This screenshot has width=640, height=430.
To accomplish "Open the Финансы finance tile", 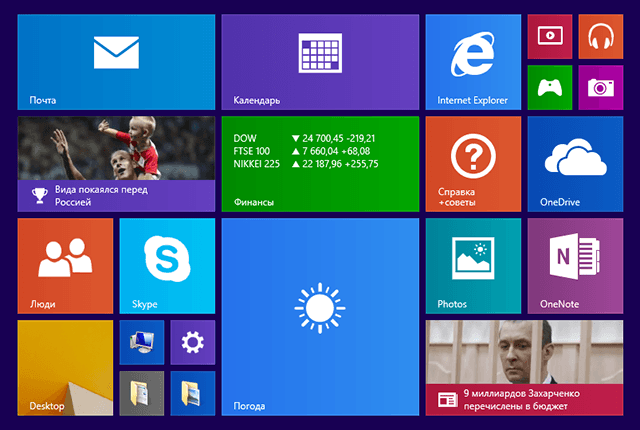I will coord(320,164).
